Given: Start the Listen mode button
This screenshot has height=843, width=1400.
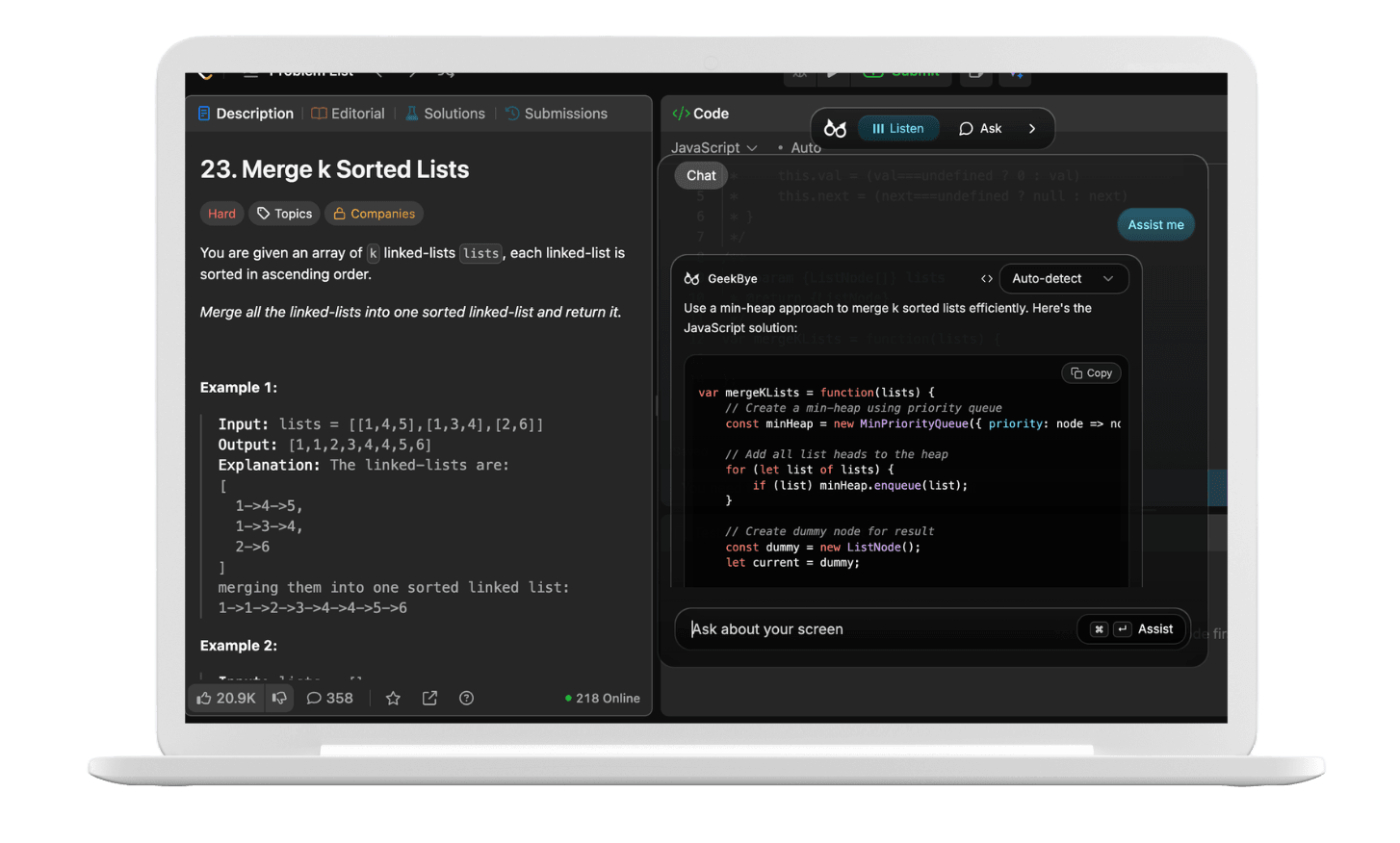Looking at the screenshot, I should [898, 129].
